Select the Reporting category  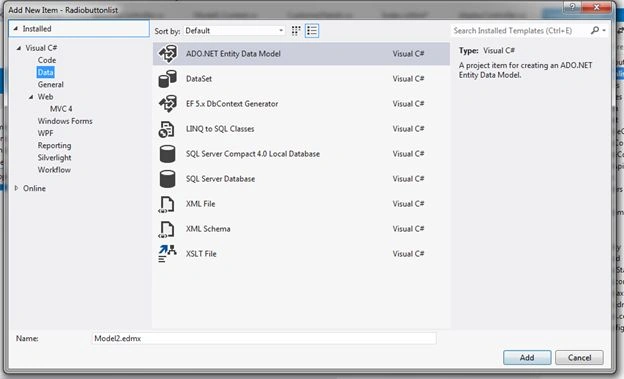[54, 146]
